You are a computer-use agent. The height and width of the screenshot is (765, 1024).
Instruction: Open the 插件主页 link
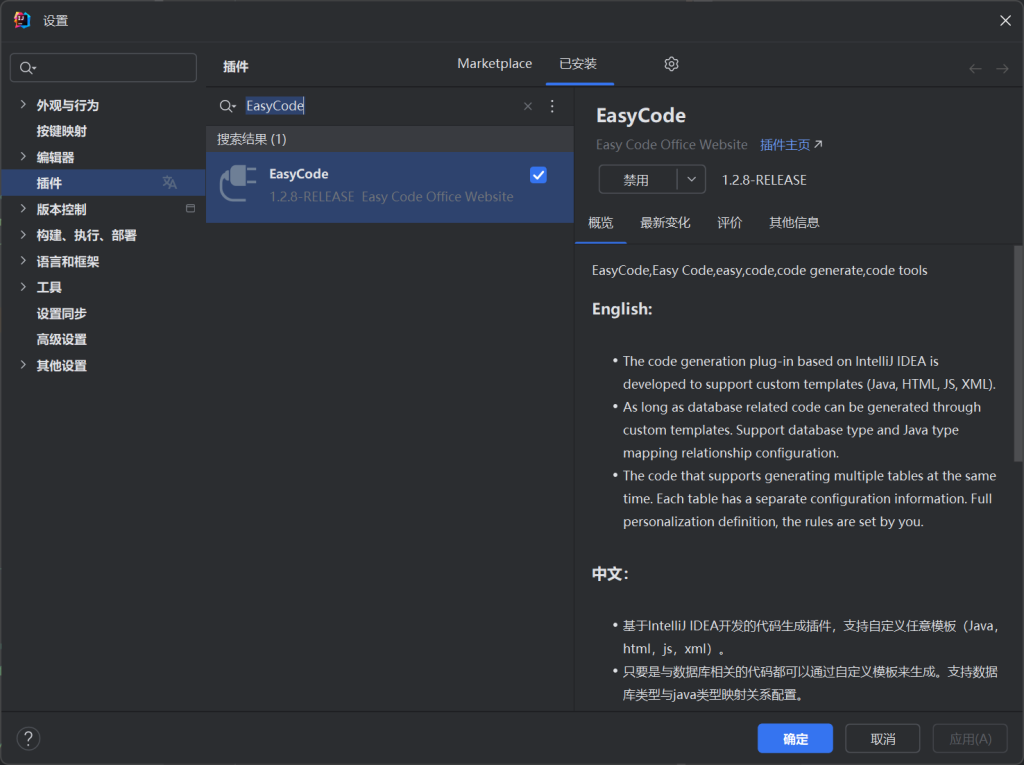tap(785, 144)
